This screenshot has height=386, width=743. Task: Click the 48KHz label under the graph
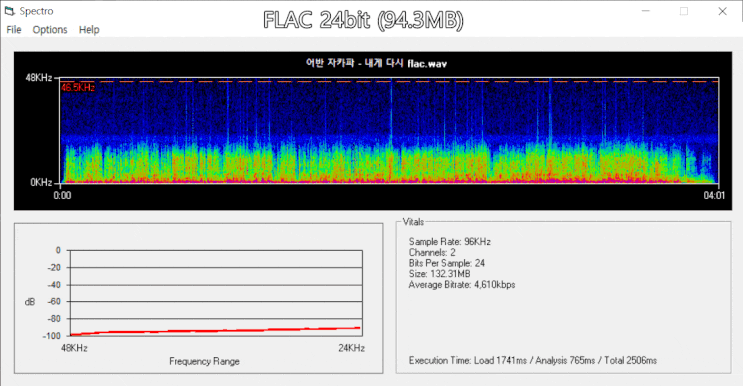(74, 348)
